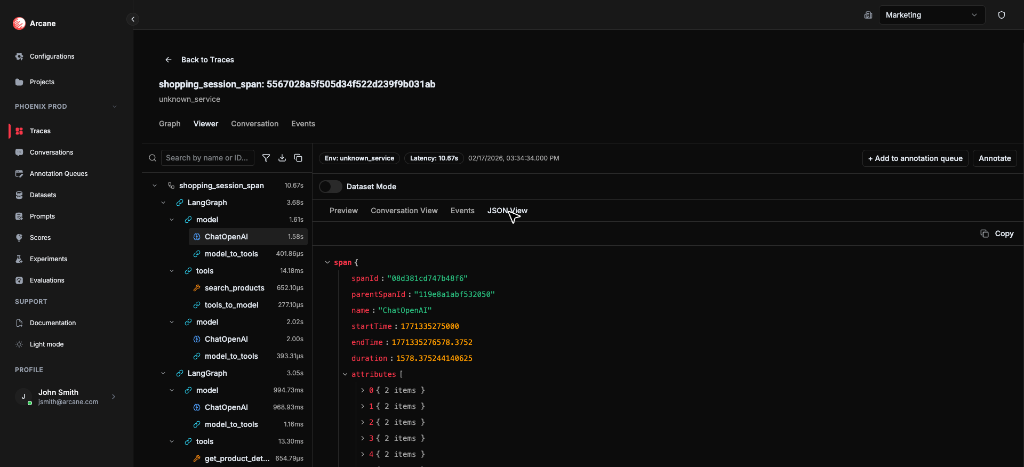Collapse the attributes array in JSON

tap(345, 374)
